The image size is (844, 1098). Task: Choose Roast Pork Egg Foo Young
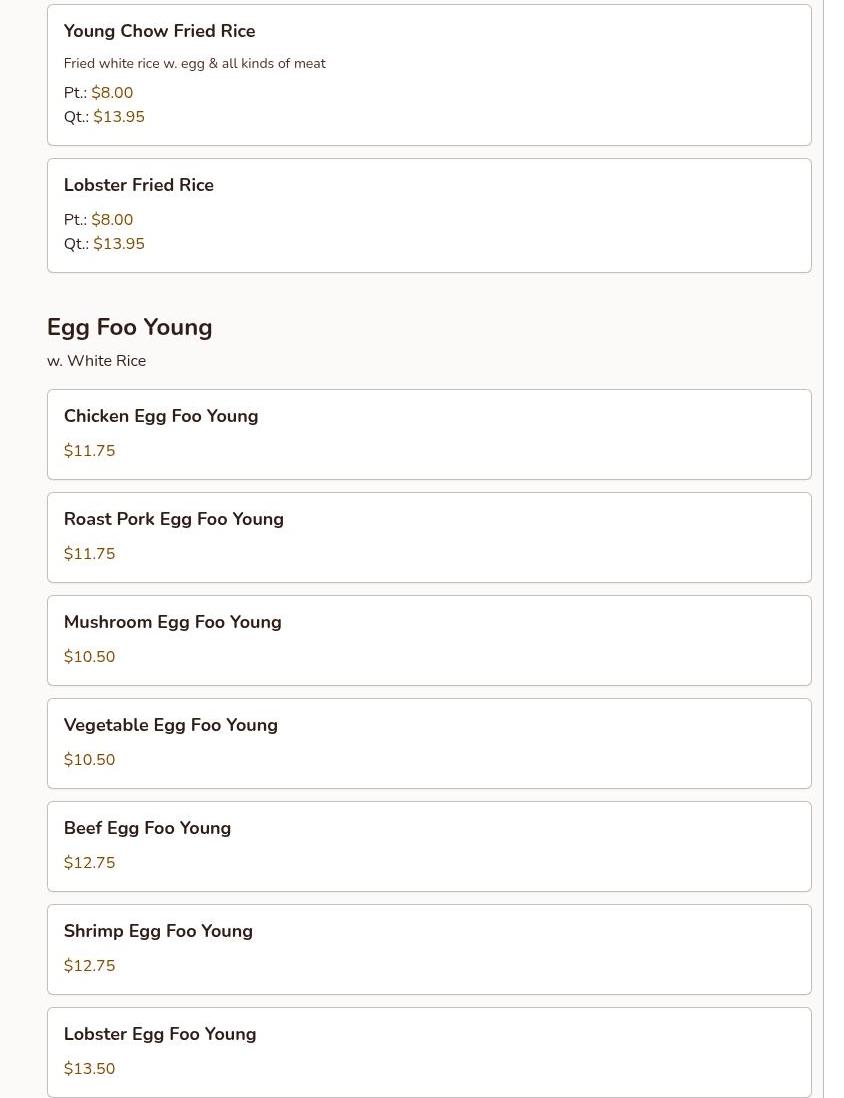173,519
